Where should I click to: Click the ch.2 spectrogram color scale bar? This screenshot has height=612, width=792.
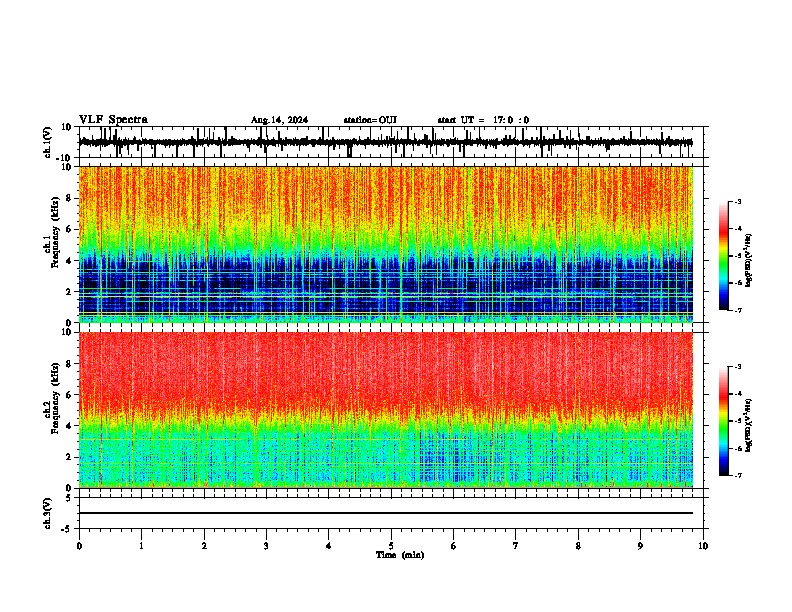(723, 421)
